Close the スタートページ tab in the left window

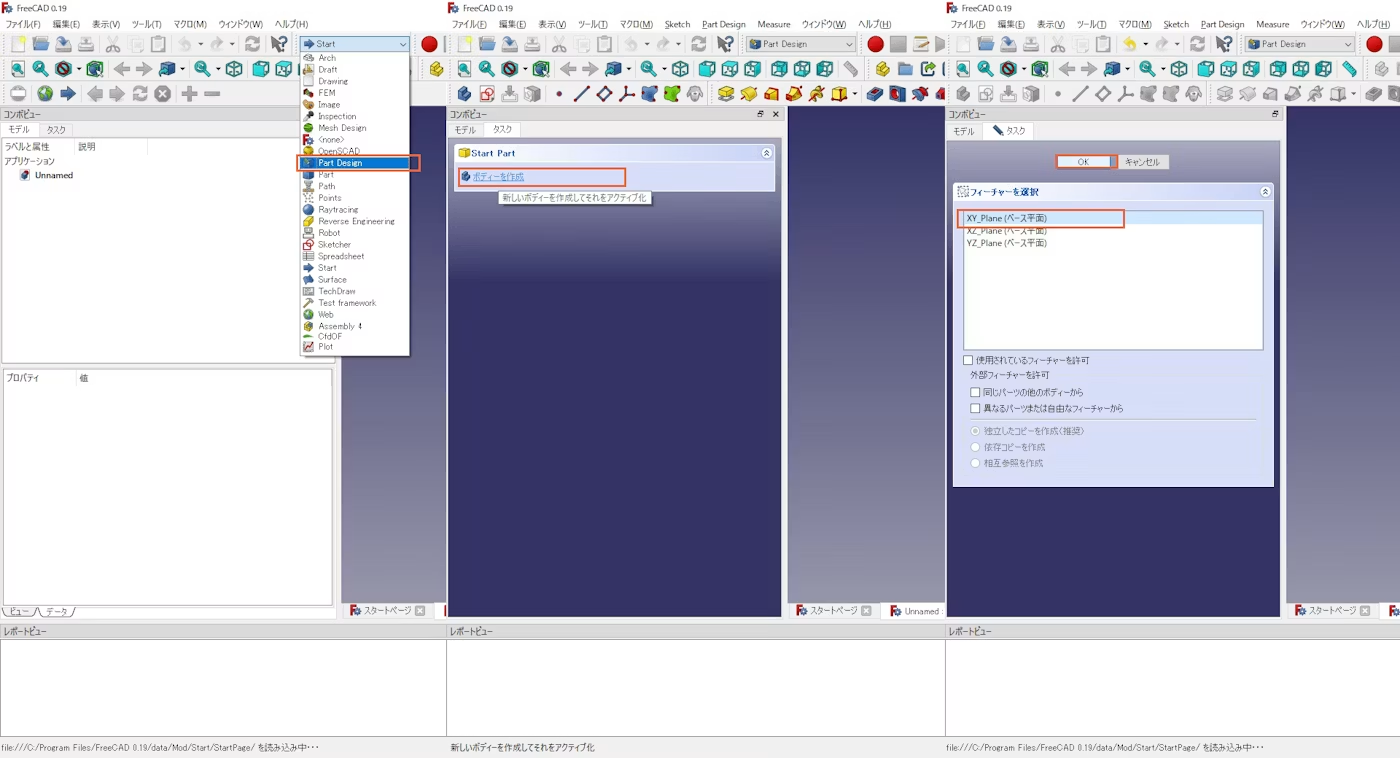[x=420, y=611]
